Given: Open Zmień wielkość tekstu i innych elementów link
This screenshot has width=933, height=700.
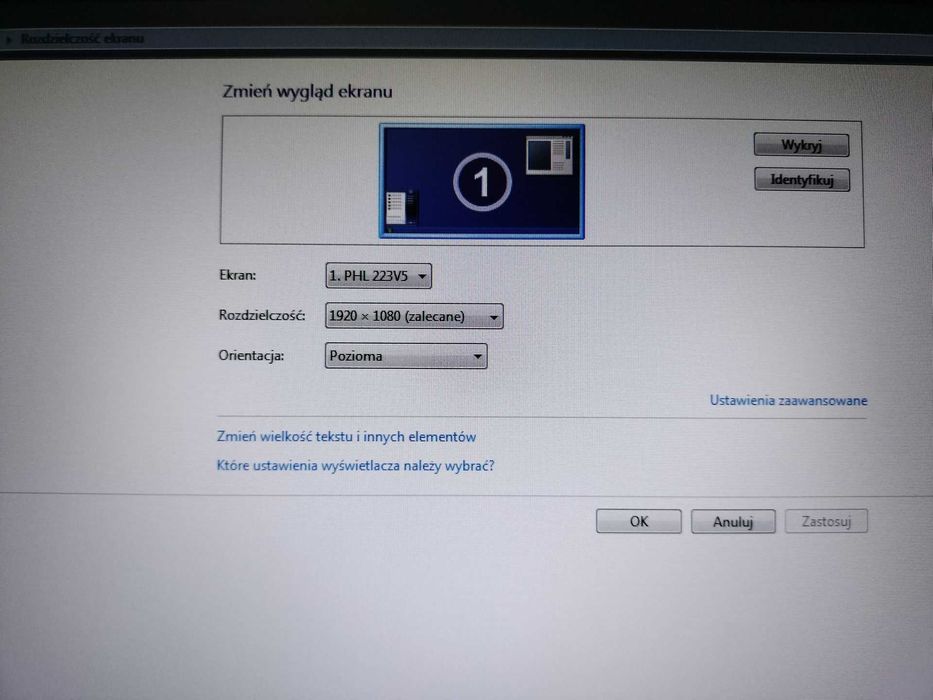Looking at the screenshot, I should click(x=346, y=437).
